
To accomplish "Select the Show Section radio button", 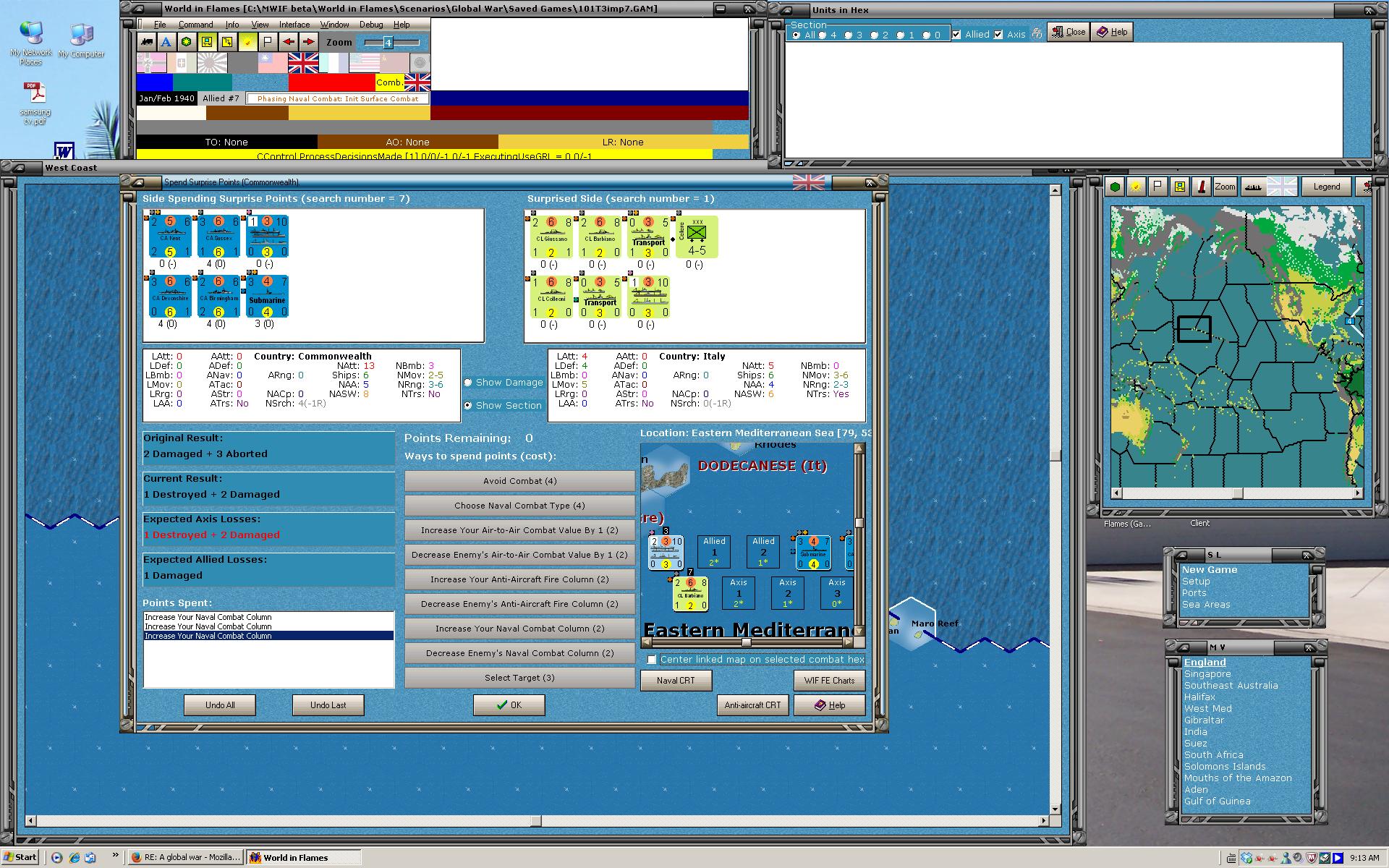I will click(468, 406).
